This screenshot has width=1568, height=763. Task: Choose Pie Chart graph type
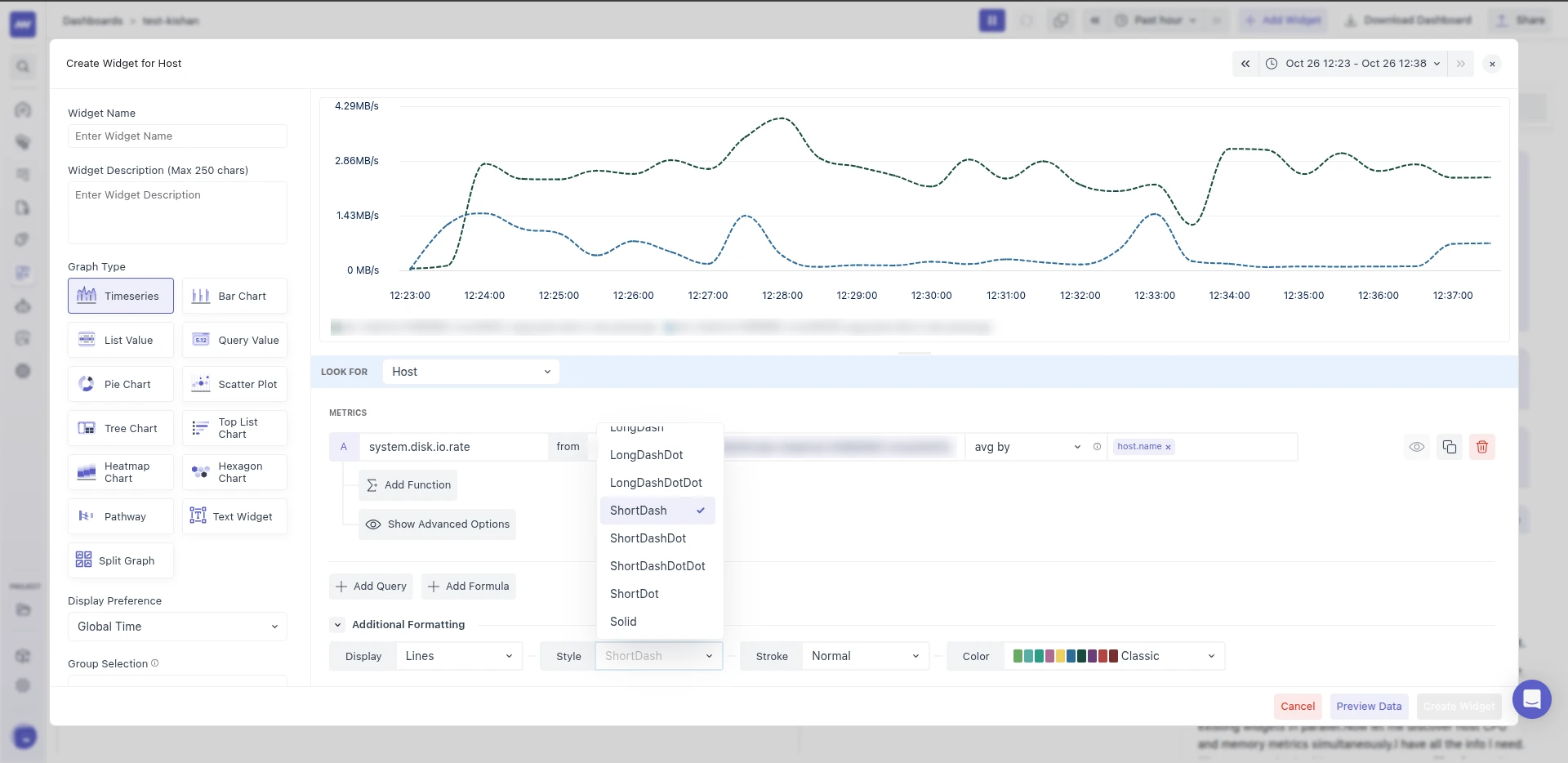[121, 384]
